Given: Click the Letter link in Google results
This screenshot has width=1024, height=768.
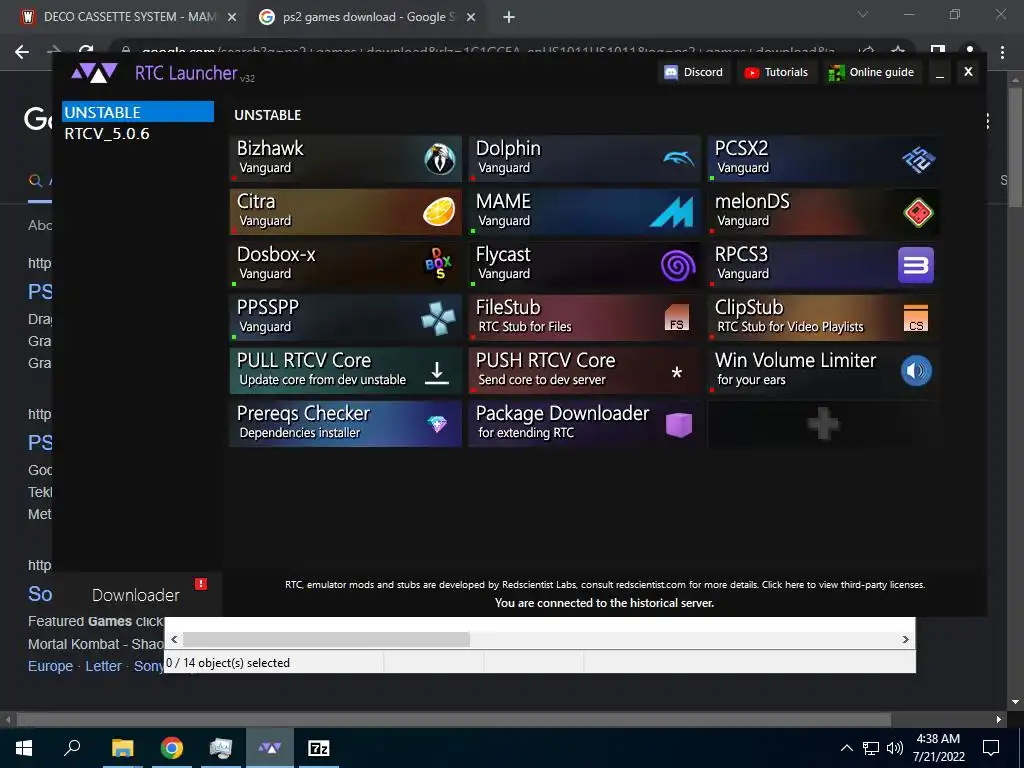Looking at the screenshot, I should pos(103,666).
